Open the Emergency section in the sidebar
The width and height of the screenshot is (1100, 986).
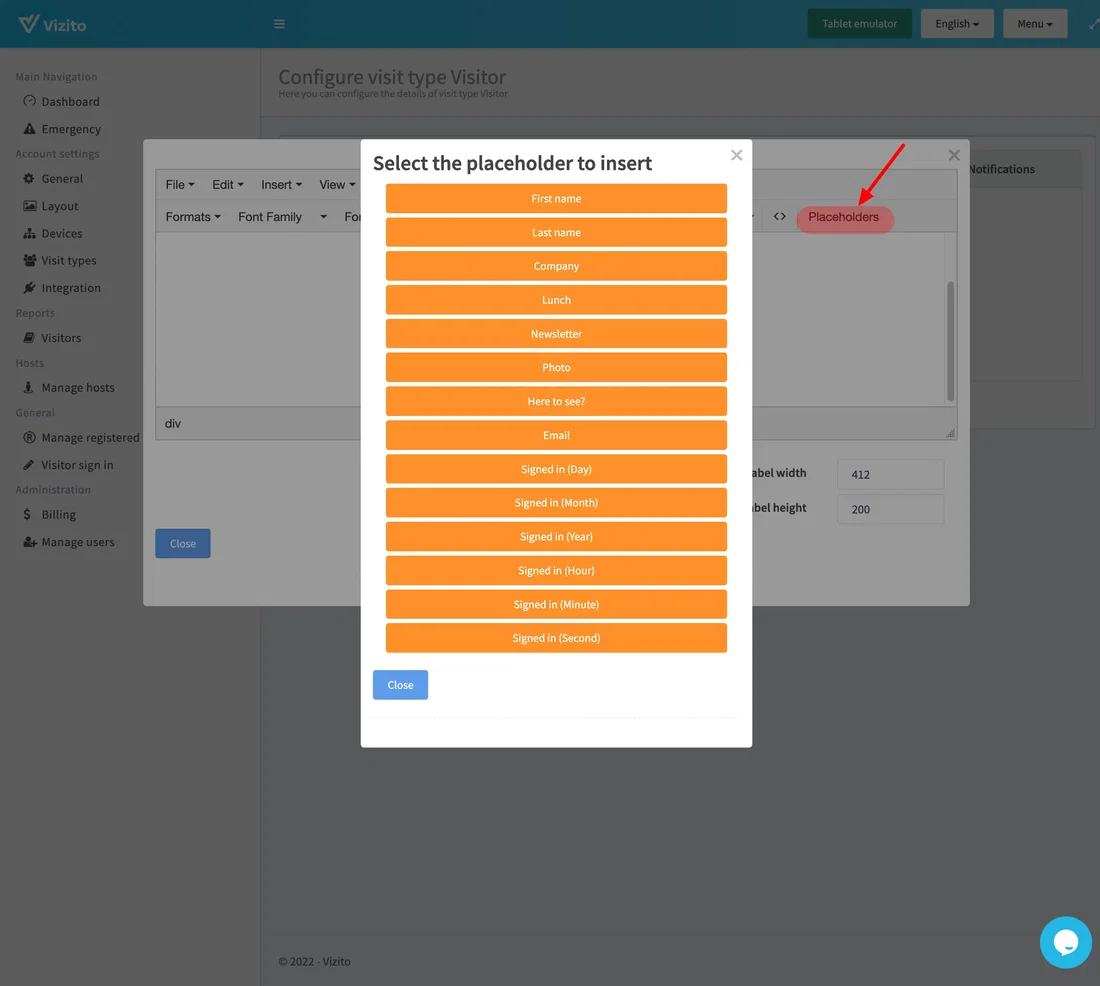[x=70, y=128]
